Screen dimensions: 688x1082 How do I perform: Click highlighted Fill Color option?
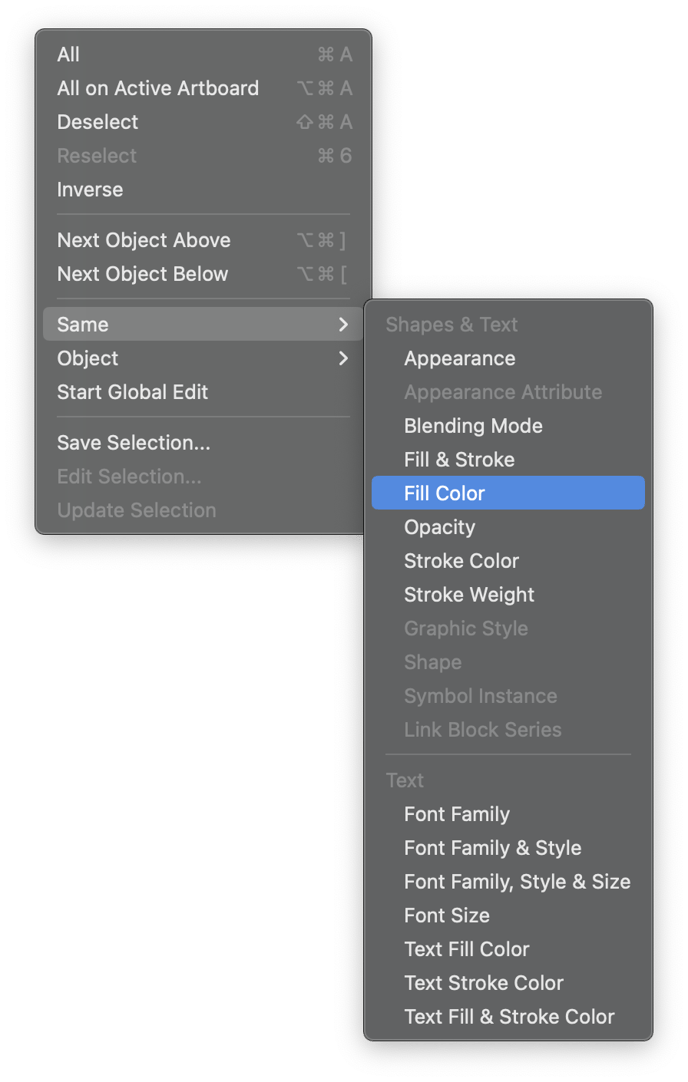point(445,493)
